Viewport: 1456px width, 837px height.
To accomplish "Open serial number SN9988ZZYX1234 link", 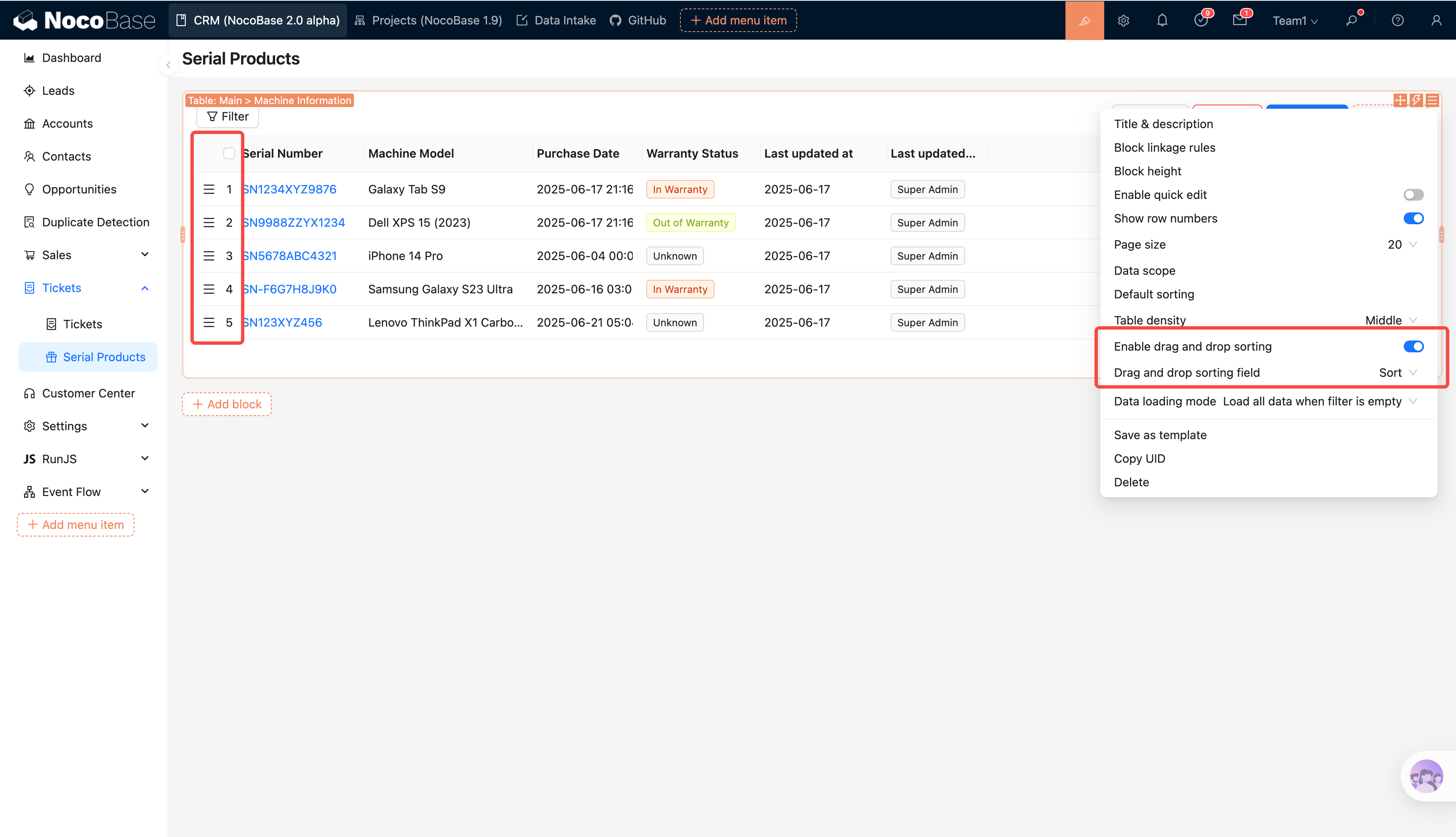I will coord(294,223).
